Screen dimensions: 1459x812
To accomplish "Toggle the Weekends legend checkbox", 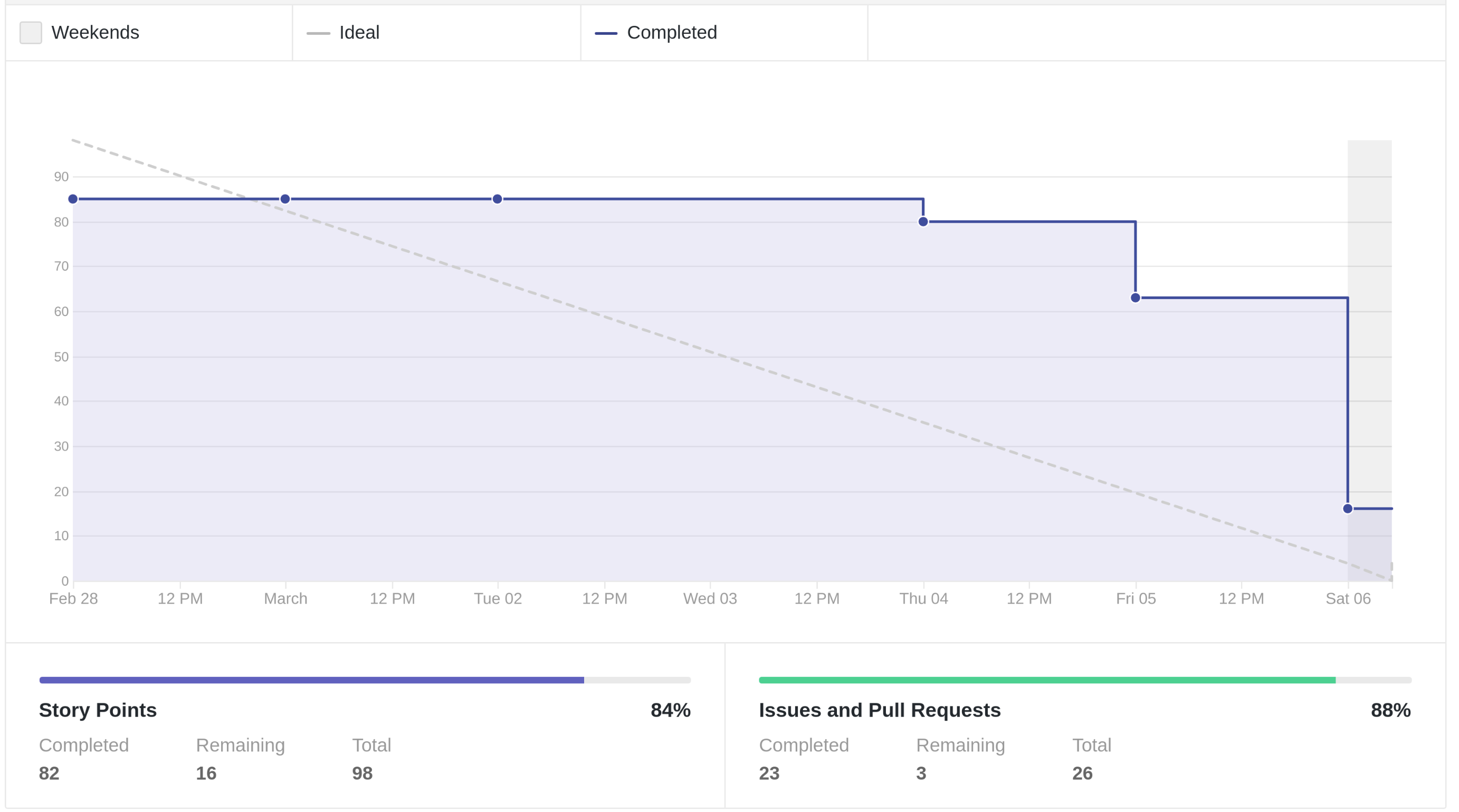I will (x=31, y=33).
